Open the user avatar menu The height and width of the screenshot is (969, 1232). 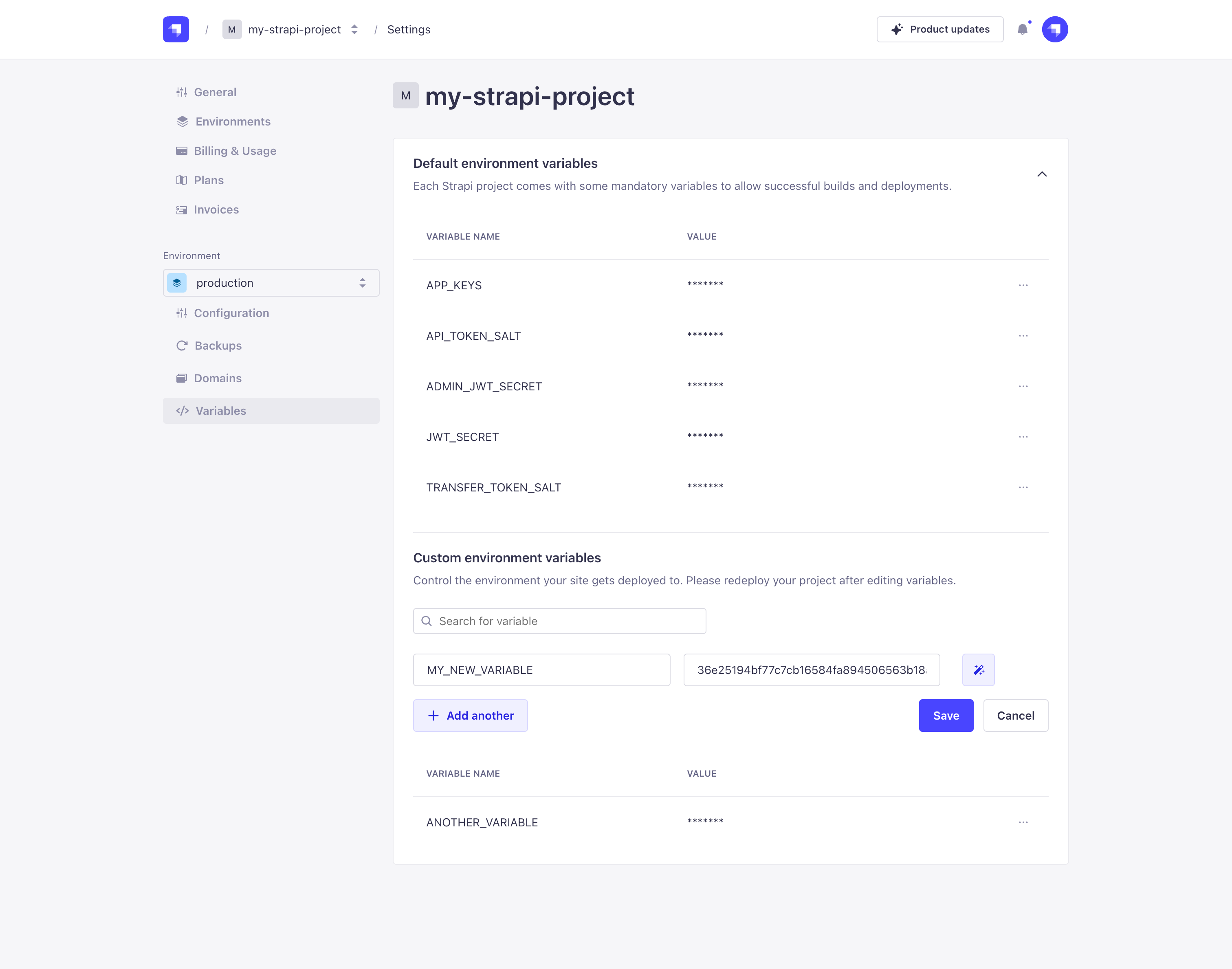click(x=1055, y=29)
